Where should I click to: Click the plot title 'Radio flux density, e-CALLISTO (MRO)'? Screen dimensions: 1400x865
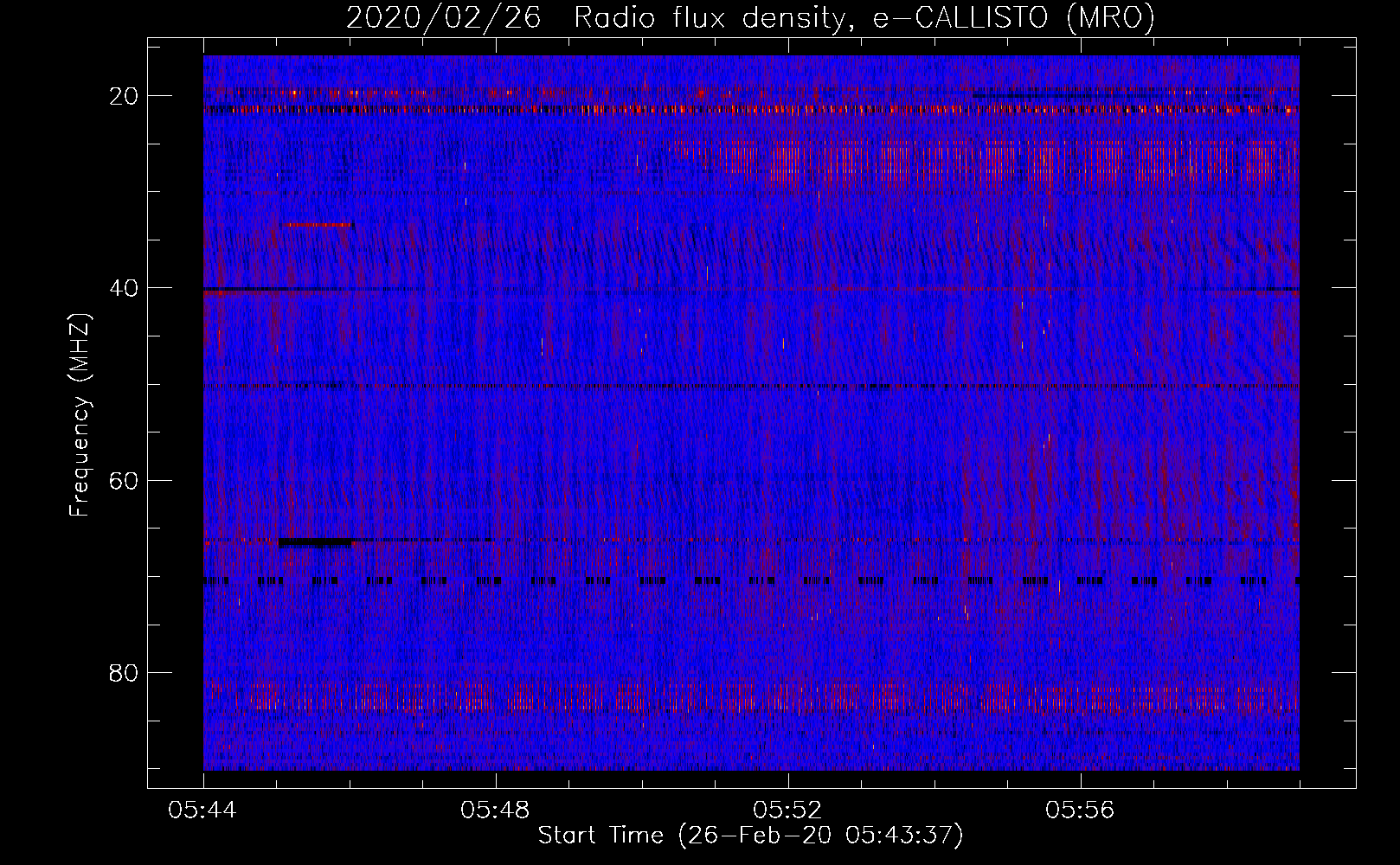coord(864,18)
